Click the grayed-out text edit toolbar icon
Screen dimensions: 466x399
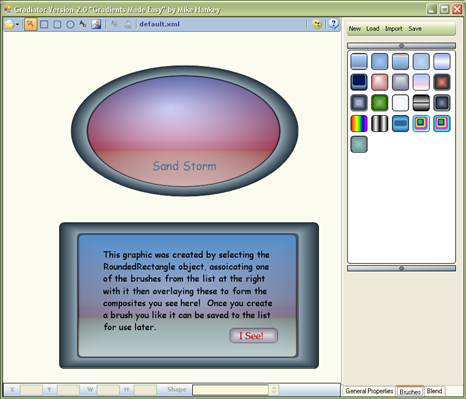click(114, 24)
